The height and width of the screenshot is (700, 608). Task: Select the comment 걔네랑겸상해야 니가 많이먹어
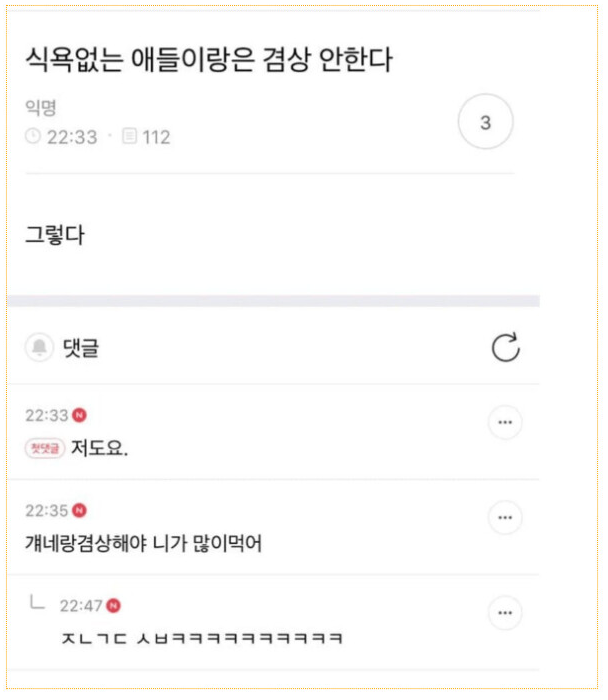(143, 542)
